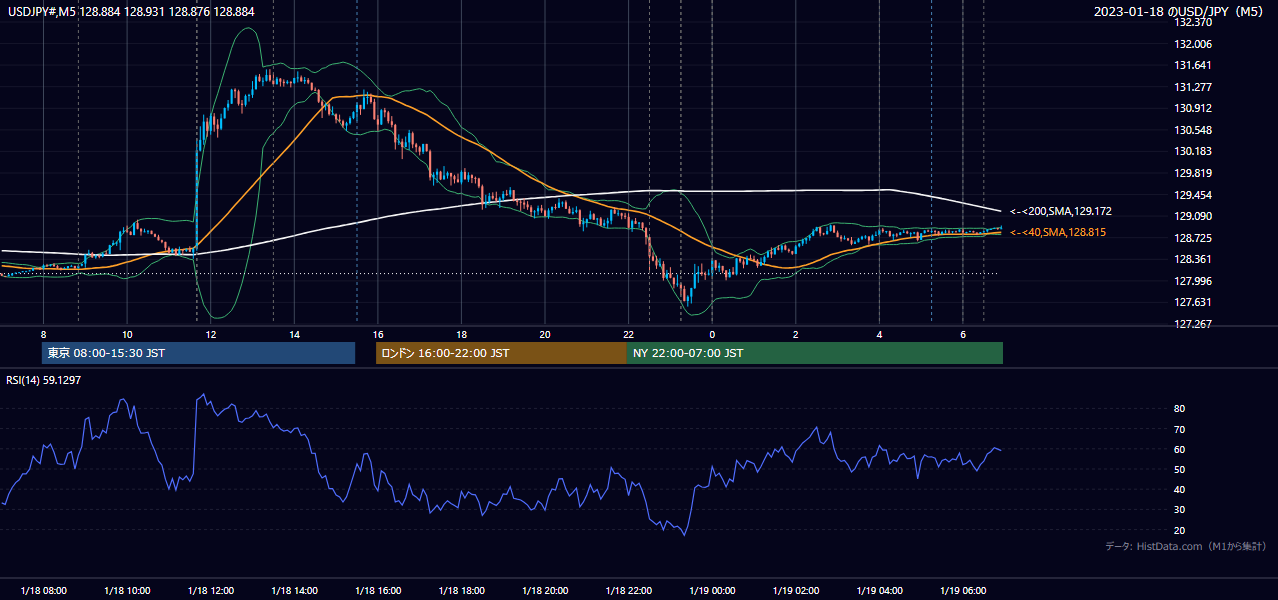Click the hour label 16 under the price chart
This screenshot has width=1278, height=600.
[378, 334]
